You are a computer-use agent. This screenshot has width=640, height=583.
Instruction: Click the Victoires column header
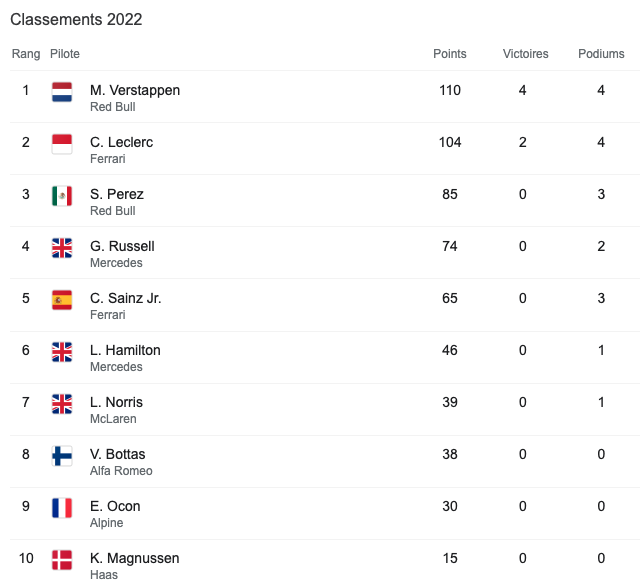(525, 54)
